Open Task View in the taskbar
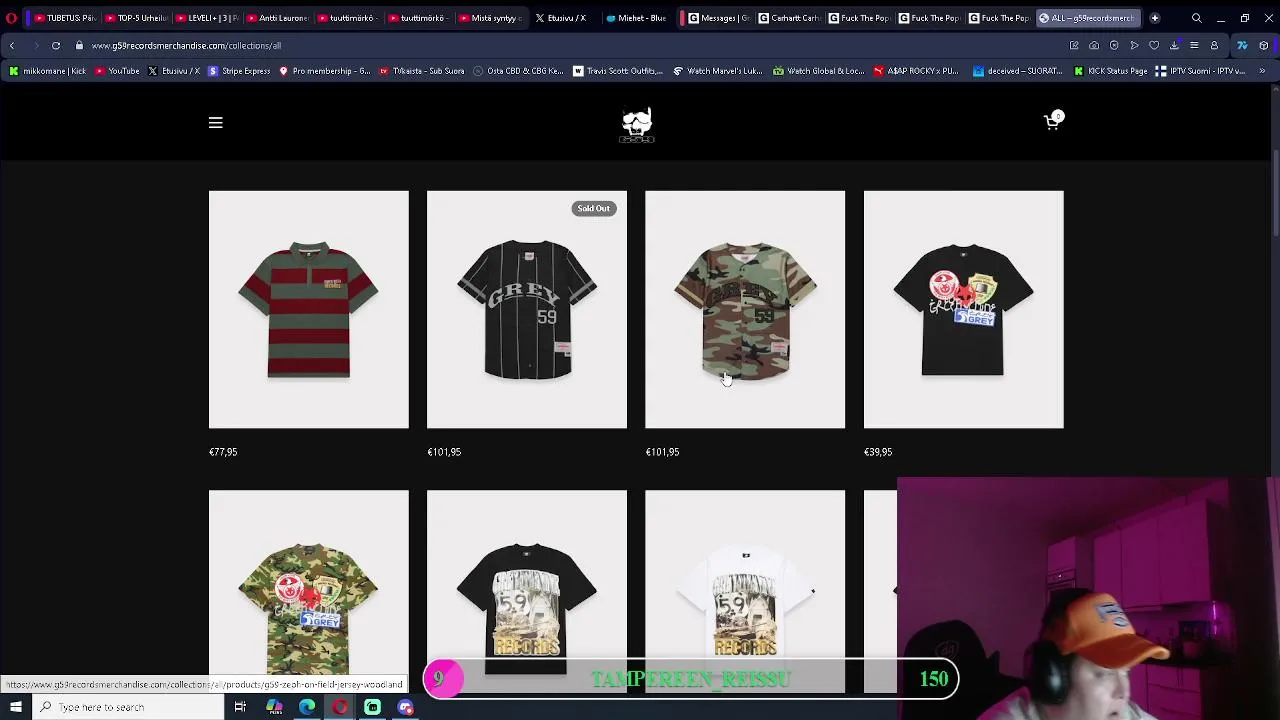The image size is (1280, 720). click(x=240, y=707)
